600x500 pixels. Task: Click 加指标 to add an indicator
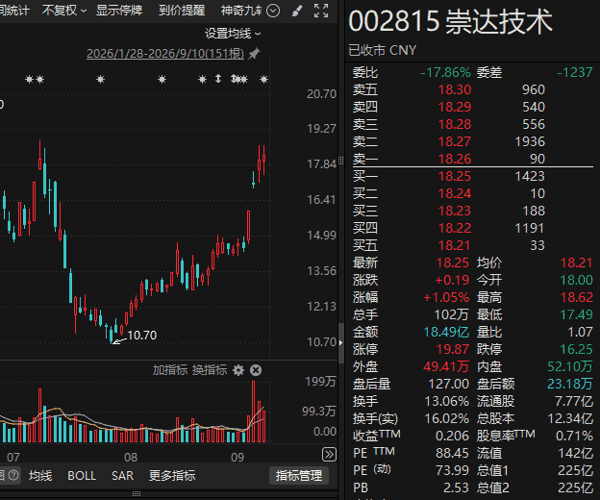(x=170, y=370)
